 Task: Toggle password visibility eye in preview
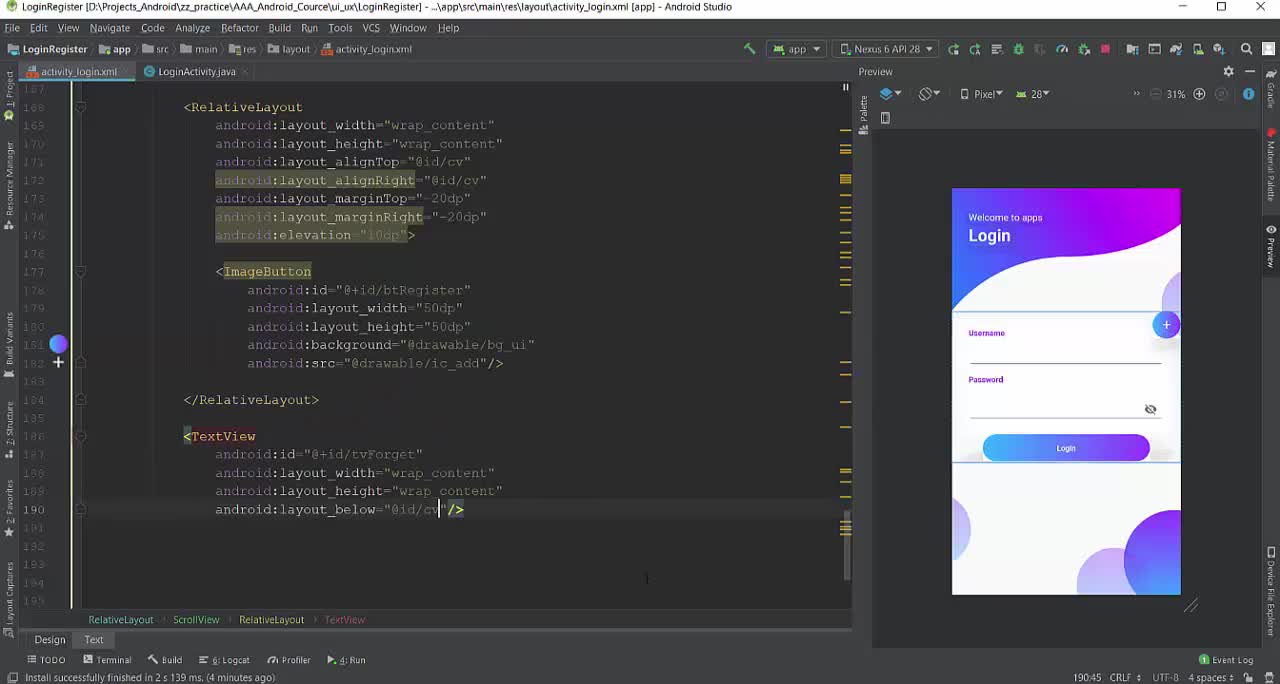(1150, 409)
